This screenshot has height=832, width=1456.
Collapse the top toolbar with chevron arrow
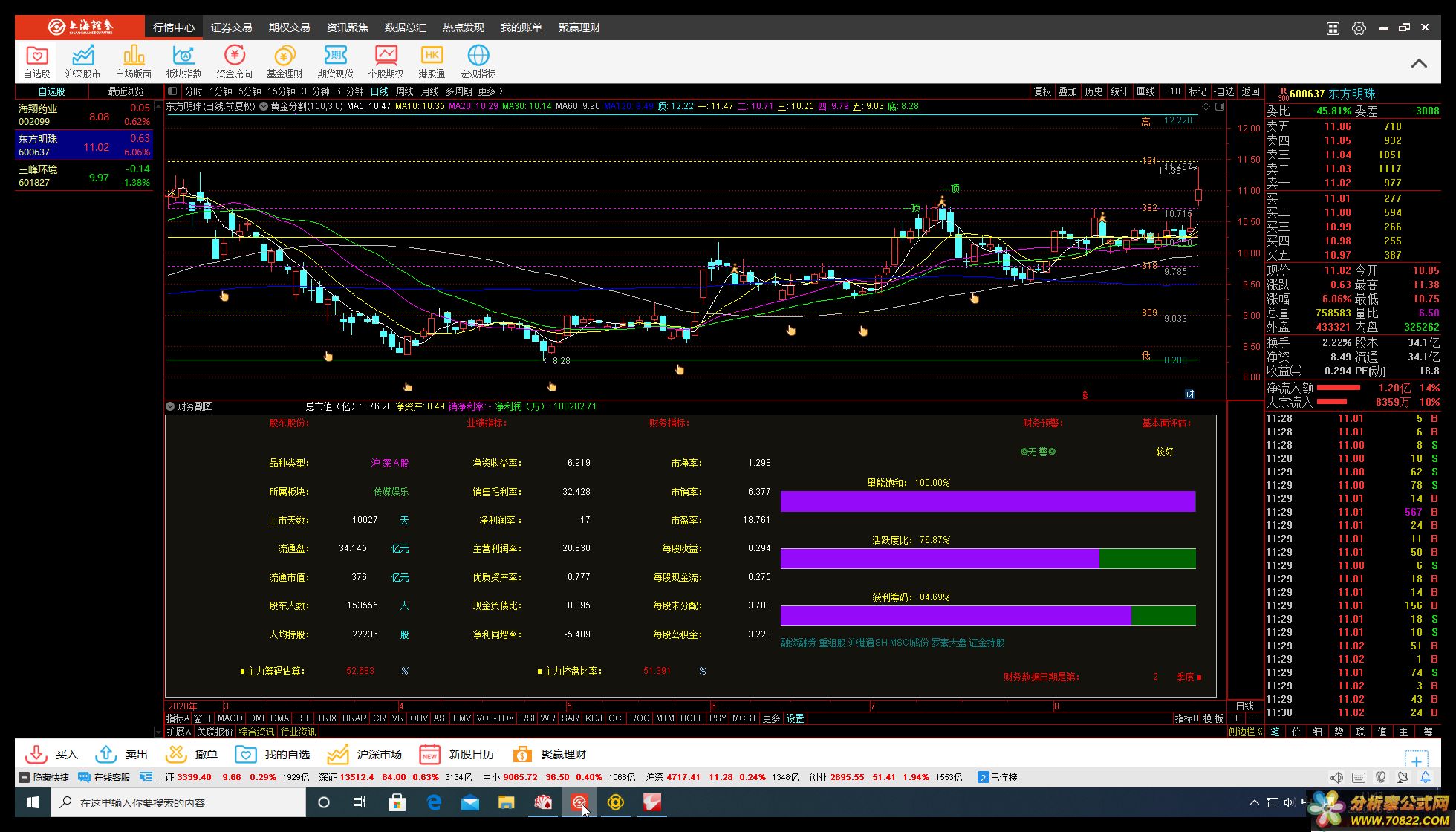pos(1419,63)
